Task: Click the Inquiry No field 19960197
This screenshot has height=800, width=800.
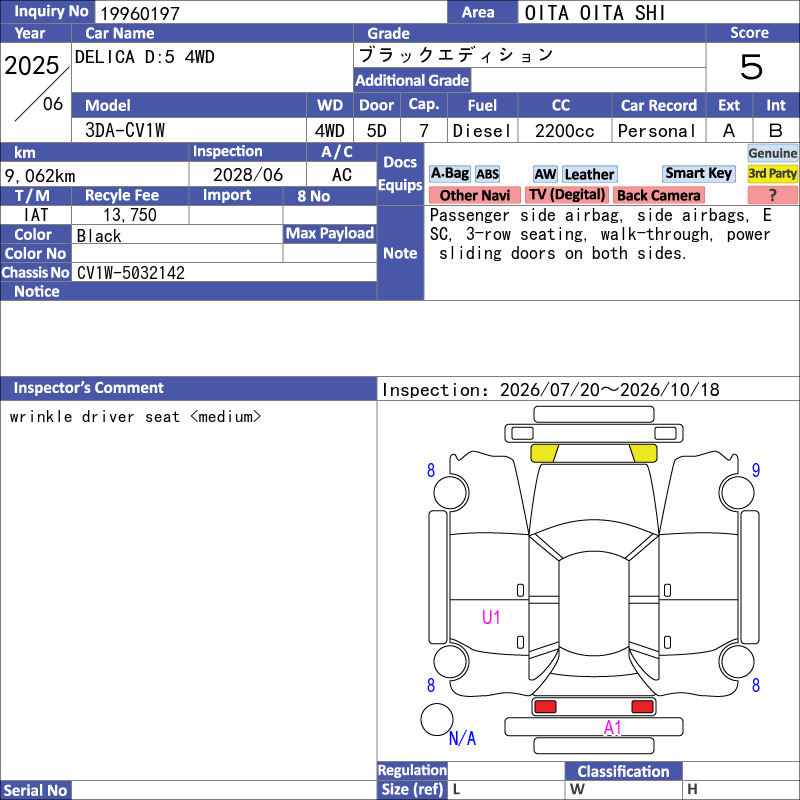Action: click(271, 12)
